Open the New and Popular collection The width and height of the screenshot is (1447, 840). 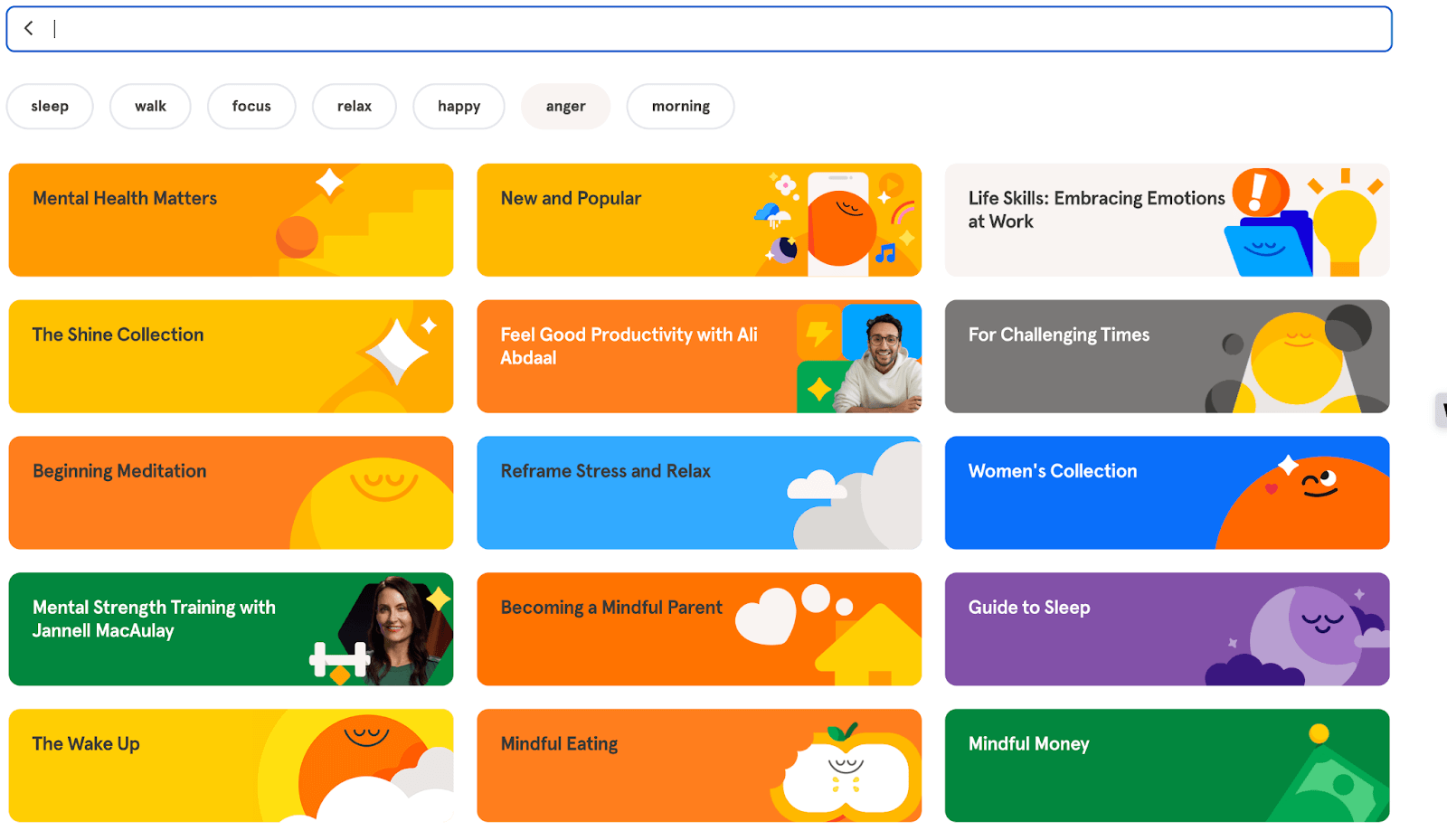(x=698, y=220)
